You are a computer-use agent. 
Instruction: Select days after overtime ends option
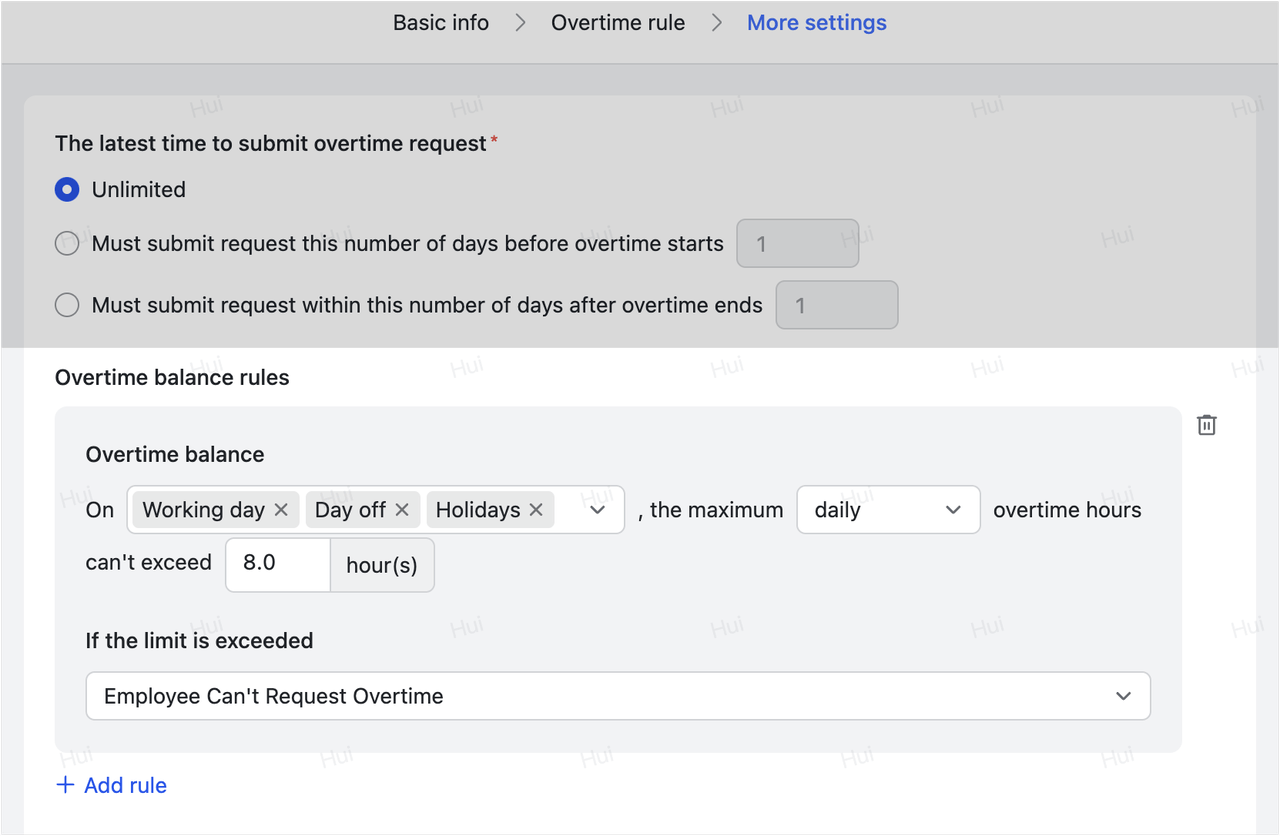pos(67,305)
